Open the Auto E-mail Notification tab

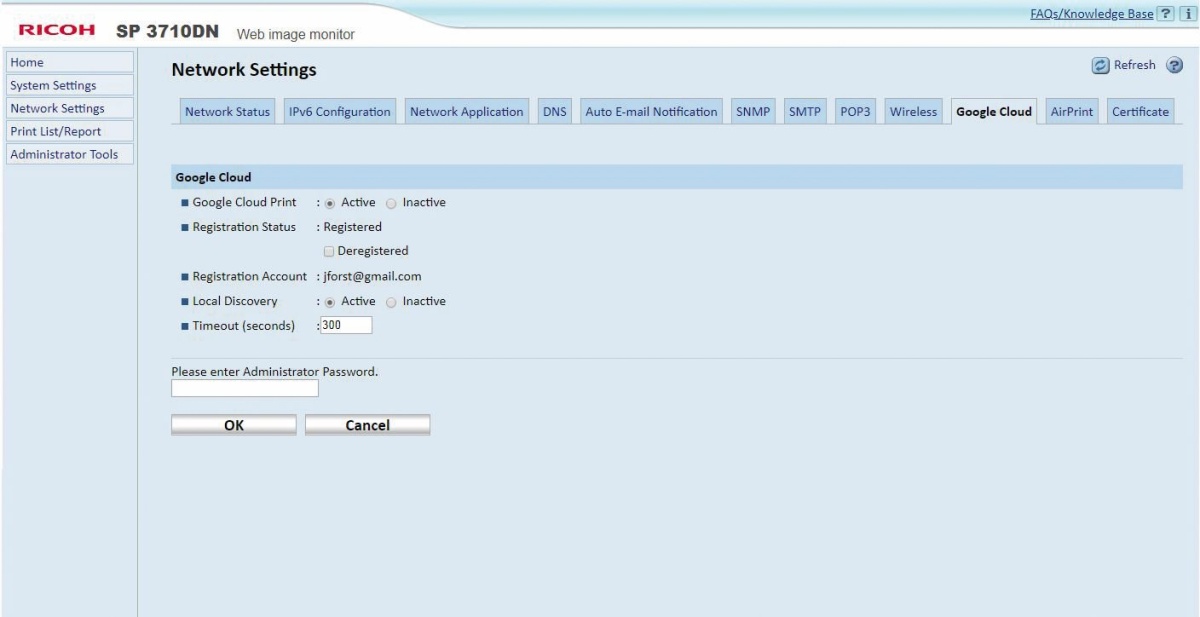pos(651,112)
